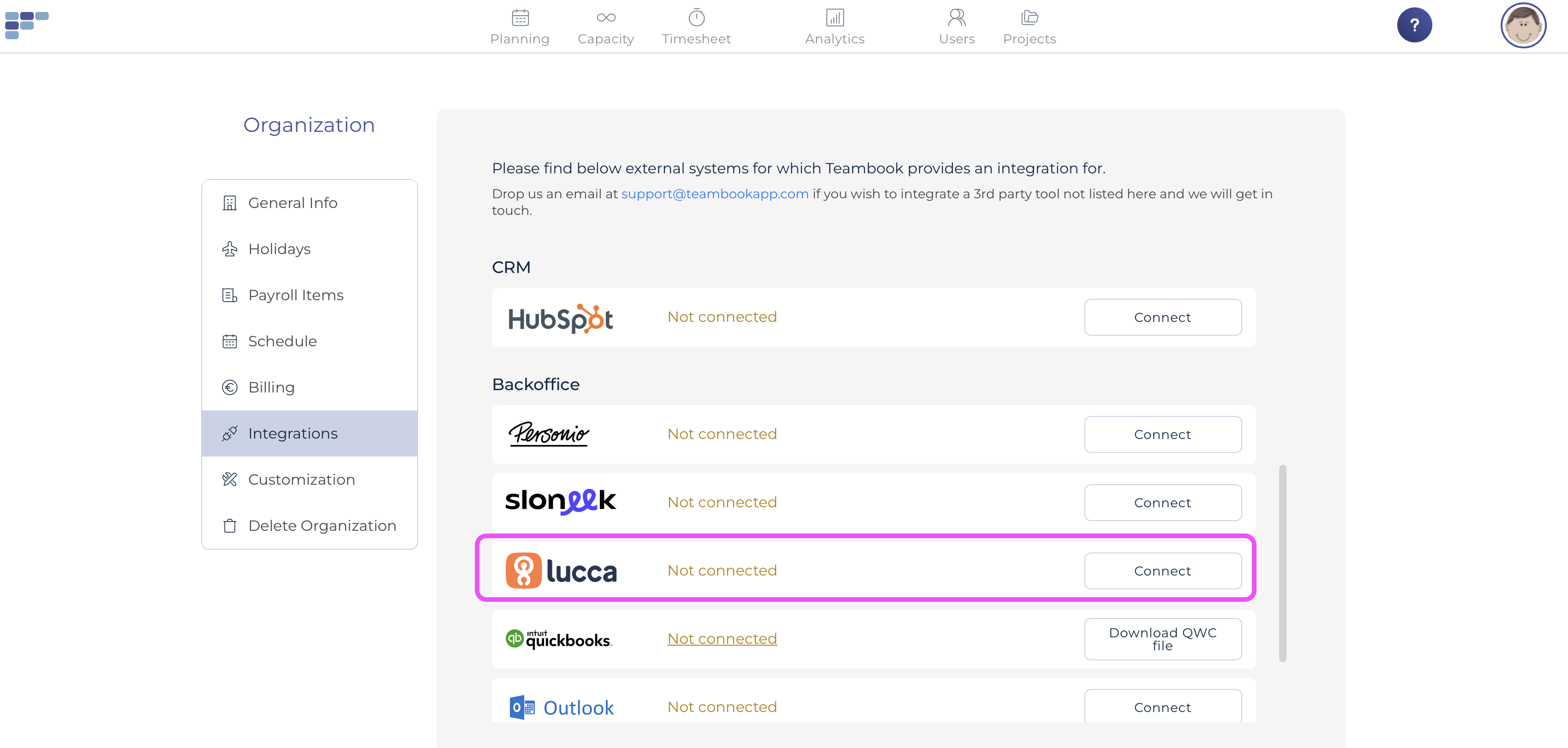Connect the HubSpot integration
Image resolution: width=1568 pixels, height=748 pixels.
click(1162, 317)
